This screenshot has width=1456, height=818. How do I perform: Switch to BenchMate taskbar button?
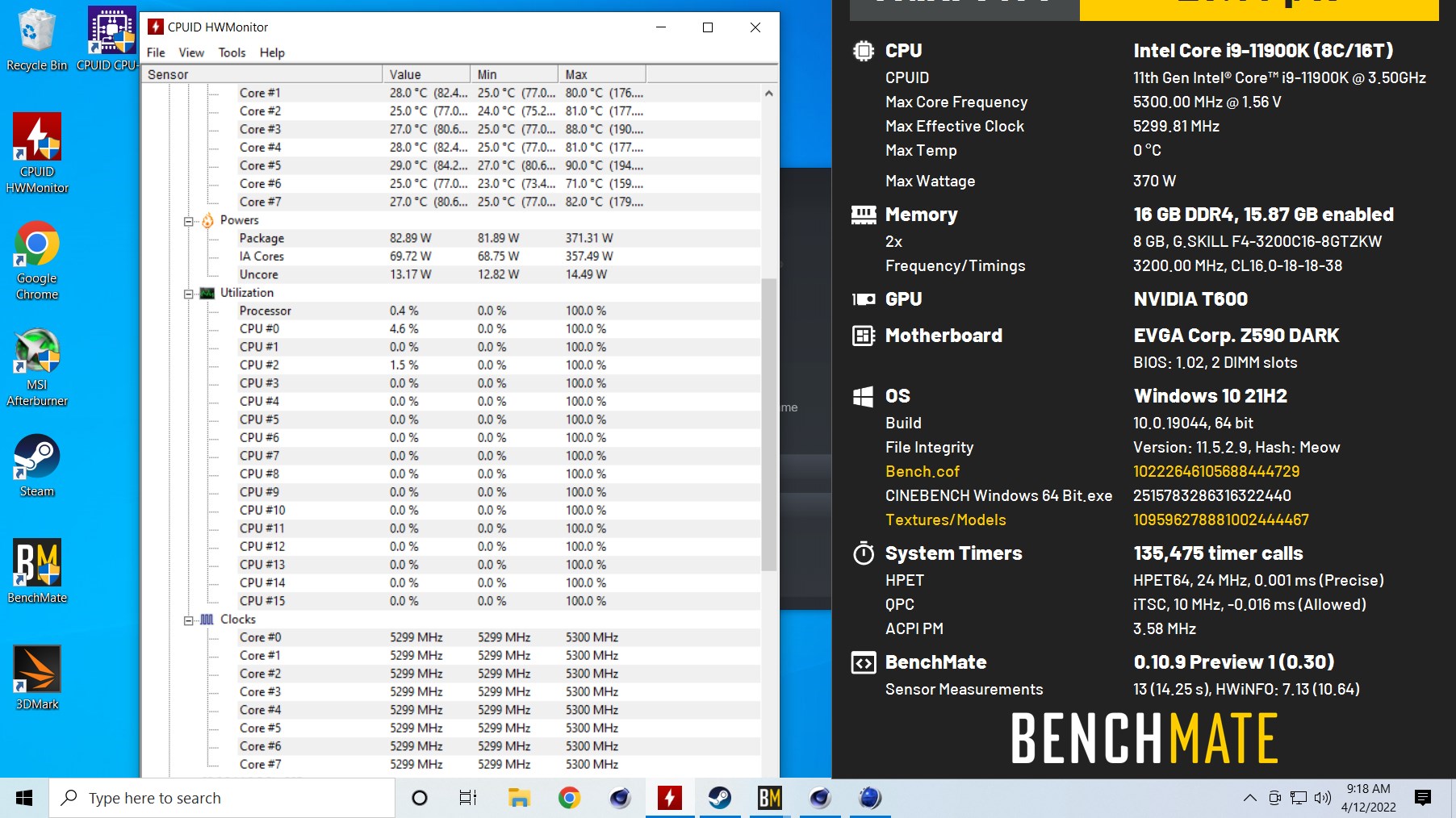[x=769, y=798]
